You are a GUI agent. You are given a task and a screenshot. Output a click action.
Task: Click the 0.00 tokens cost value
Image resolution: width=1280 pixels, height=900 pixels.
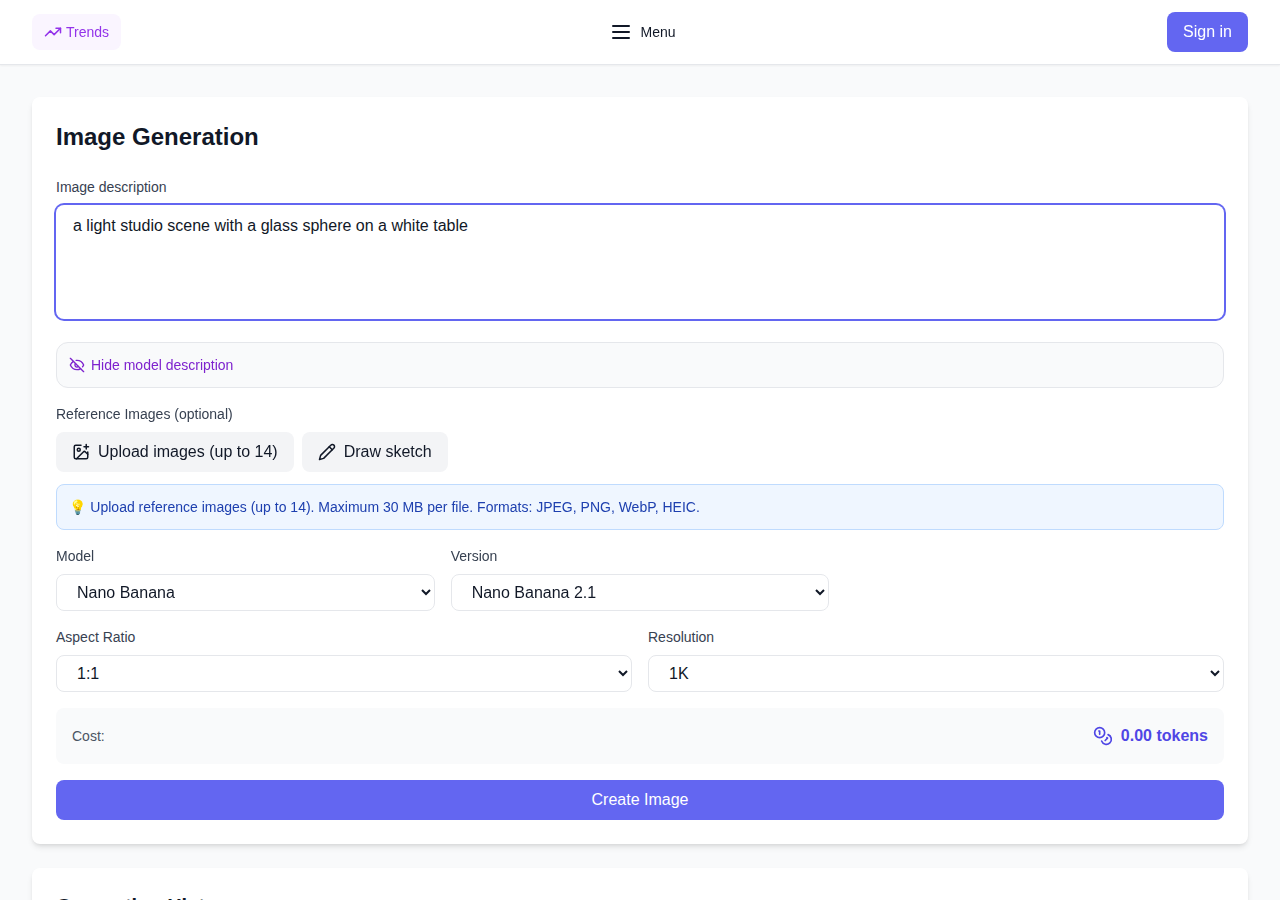1164,736
